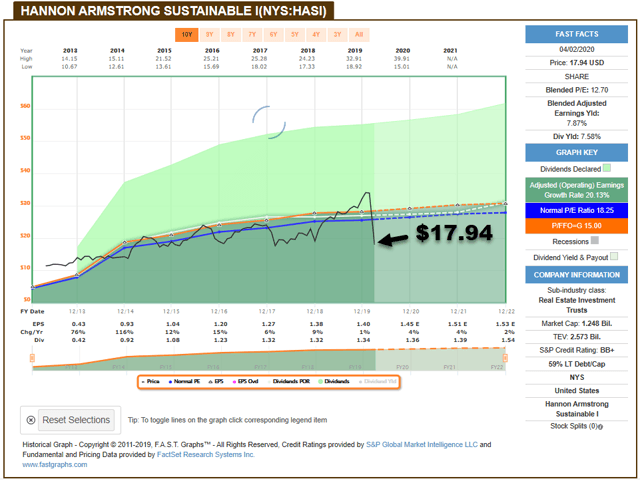Image resolution: width=640 pixels, height=481 pixels.
Task: Click the Real Estate Investment Trusts text
Action: coord(577,305)
